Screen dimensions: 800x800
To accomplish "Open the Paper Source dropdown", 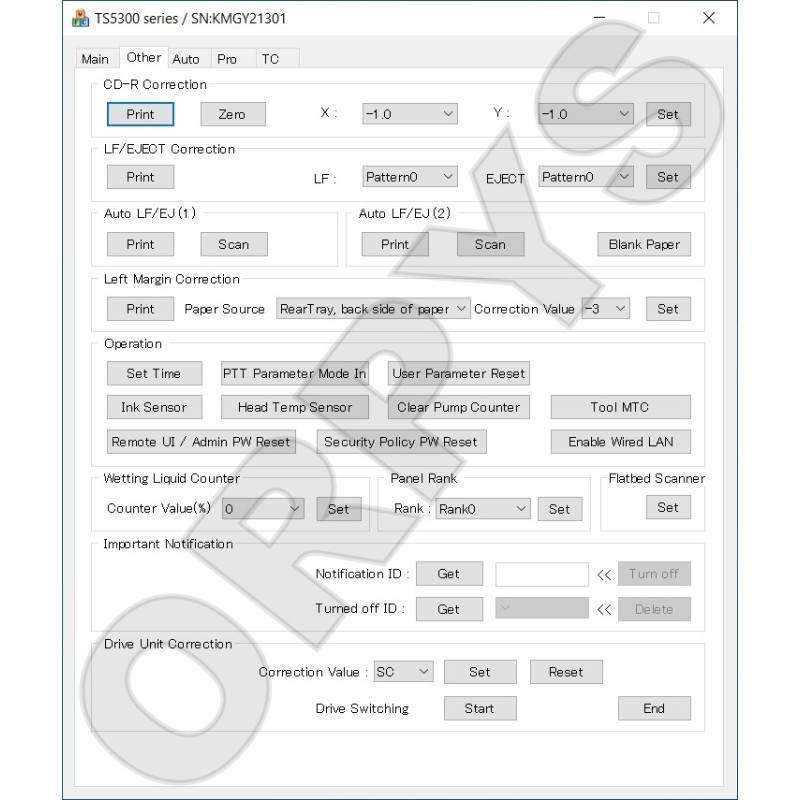I will tap(373, 309).
